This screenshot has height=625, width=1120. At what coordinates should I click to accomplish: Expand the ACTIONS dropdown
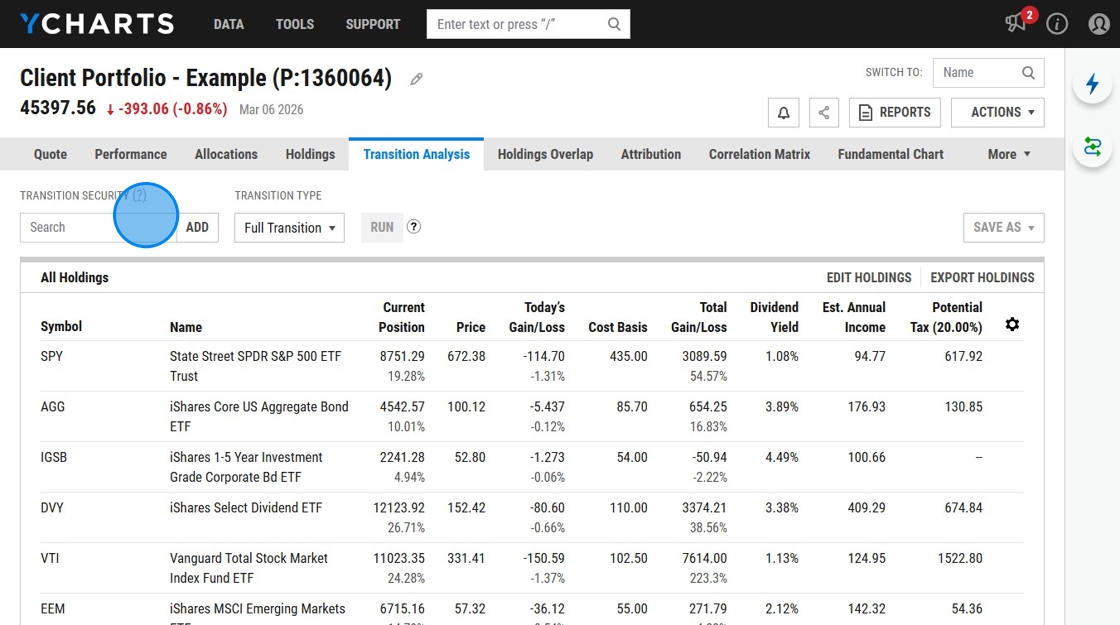998,112
